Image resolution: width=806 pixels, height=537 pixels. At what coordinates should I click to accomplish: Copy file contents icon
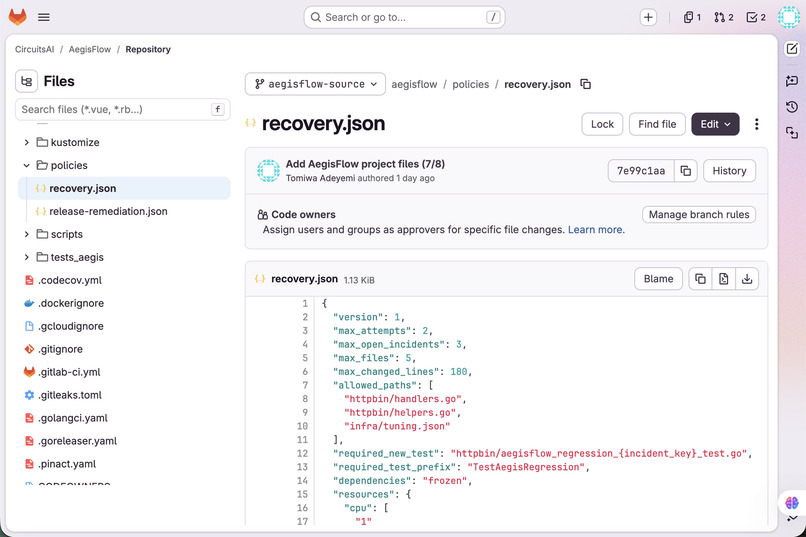pos(700,279)
